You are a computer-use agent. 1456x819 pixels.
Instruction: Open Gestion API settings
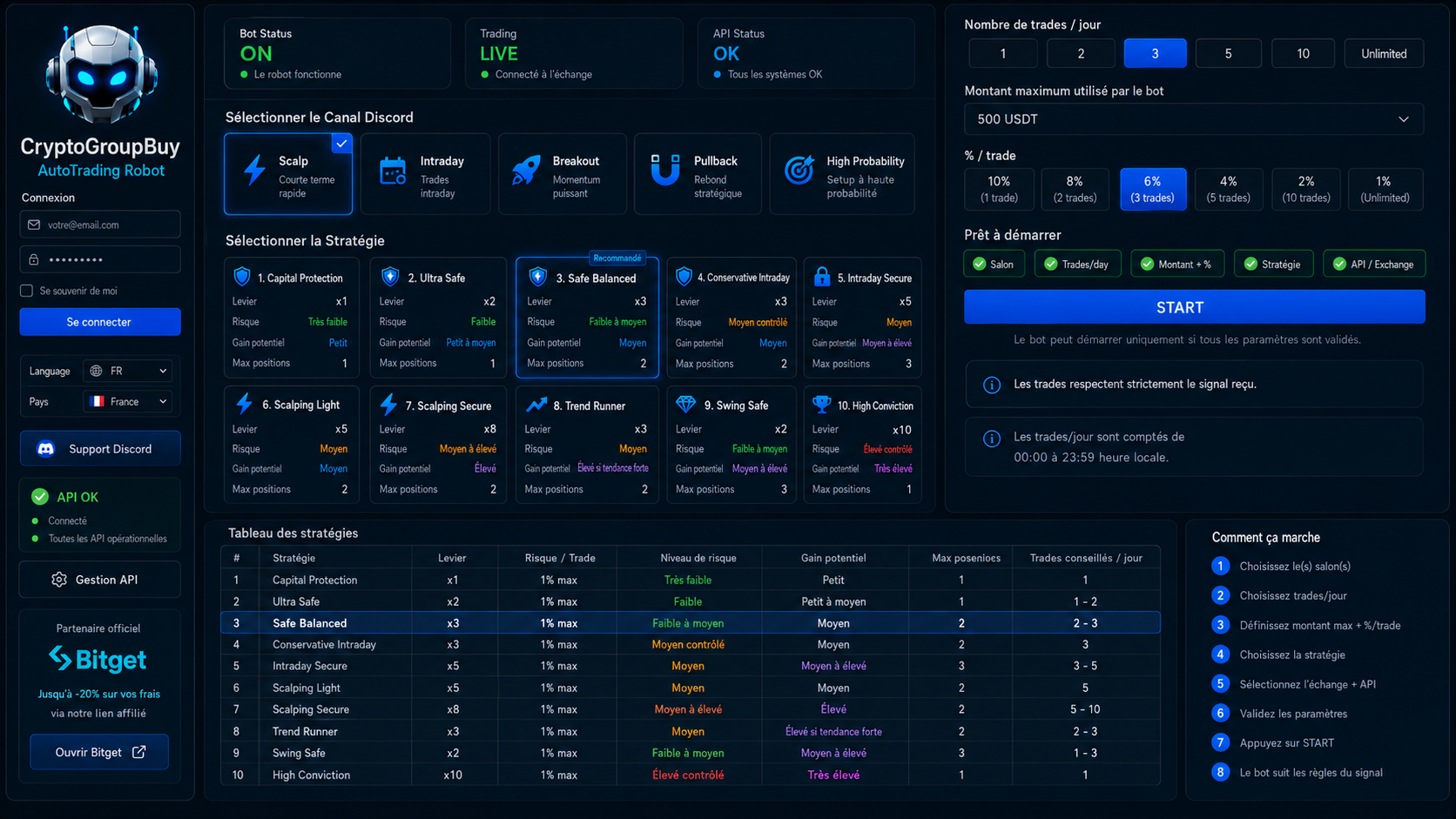point(100,580)
